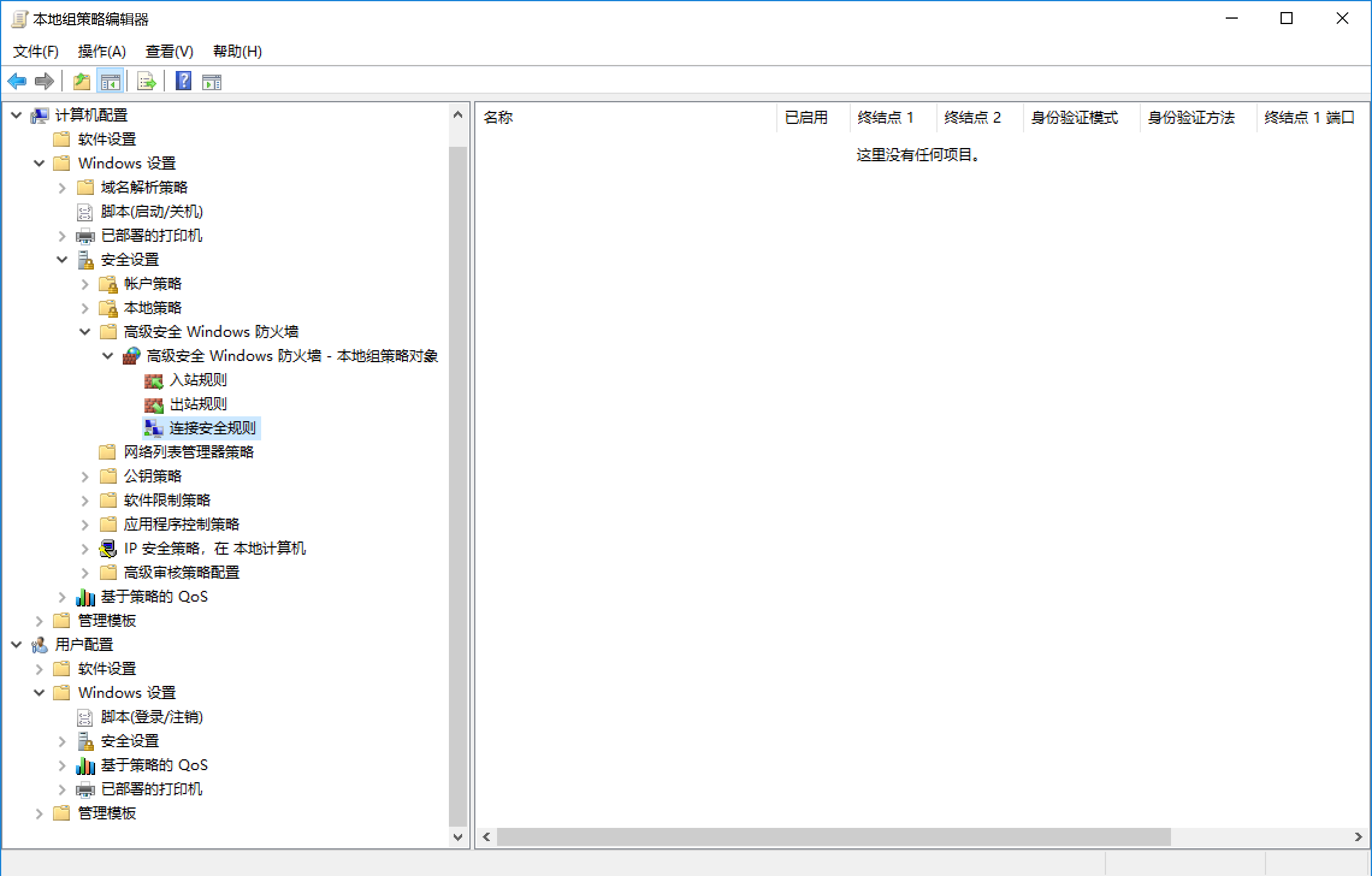Toggle the Show/Hide console tree icon
The image size is (1372, 876).
111,81
